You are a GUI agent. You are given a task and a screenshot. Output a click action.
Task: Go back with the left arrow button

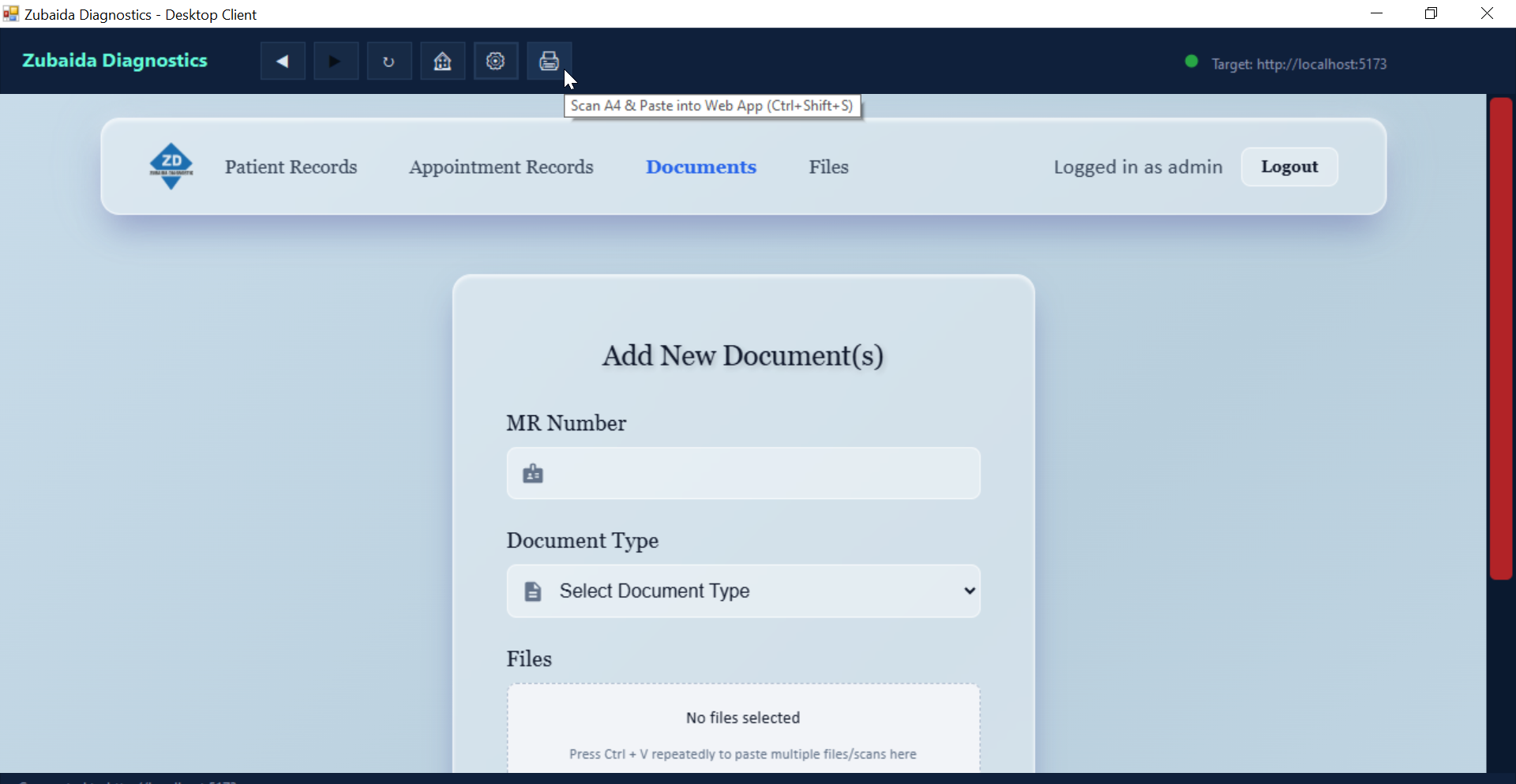[283, 62]
